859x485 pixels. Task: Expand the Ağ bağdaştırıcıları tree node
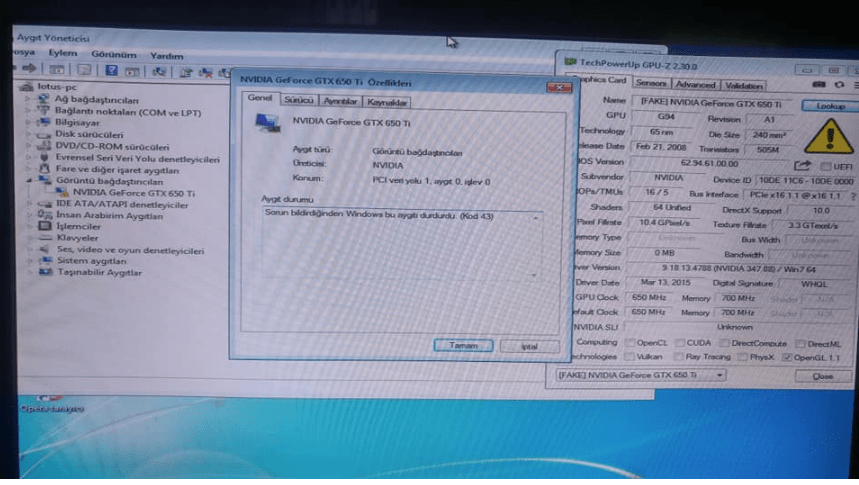click(x=28, y=100)
